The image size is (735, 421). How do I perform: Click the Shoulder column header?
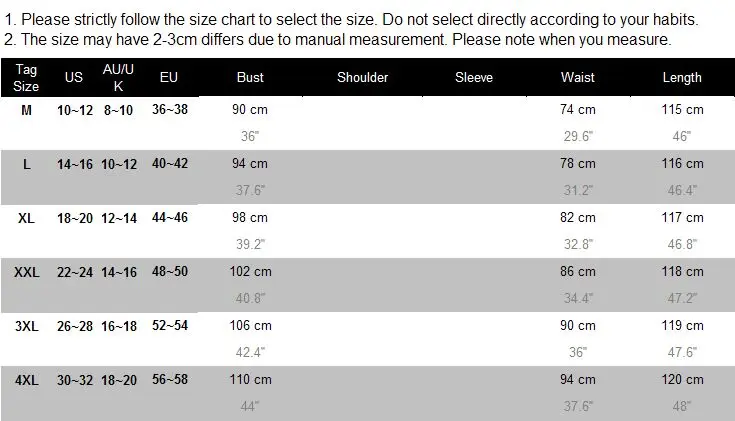(x=362, y=77)
